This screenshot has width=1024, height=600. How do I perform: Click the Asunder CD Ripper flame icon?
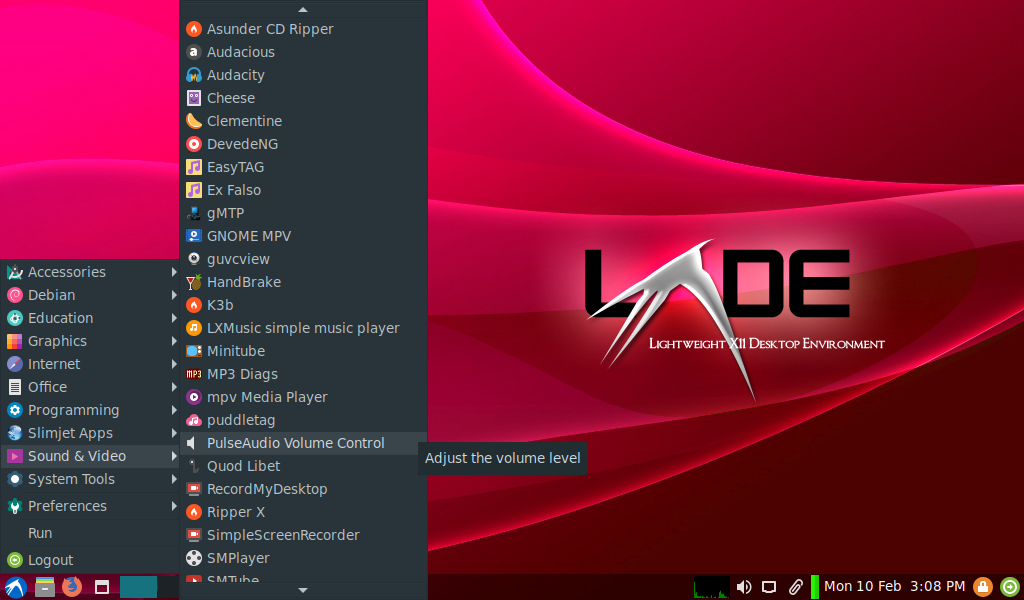[x=194, y=29]
